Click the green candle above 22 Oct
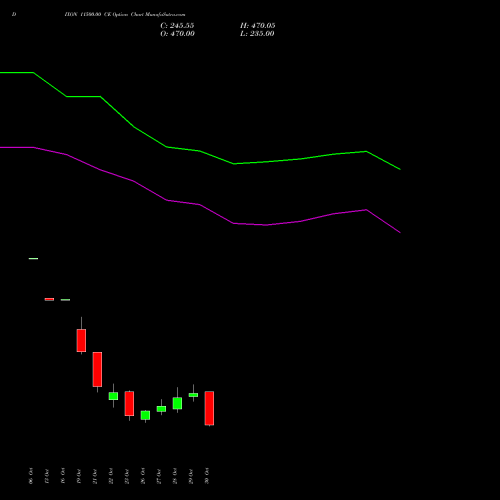 pyautogui.click(x=113, y=396)
